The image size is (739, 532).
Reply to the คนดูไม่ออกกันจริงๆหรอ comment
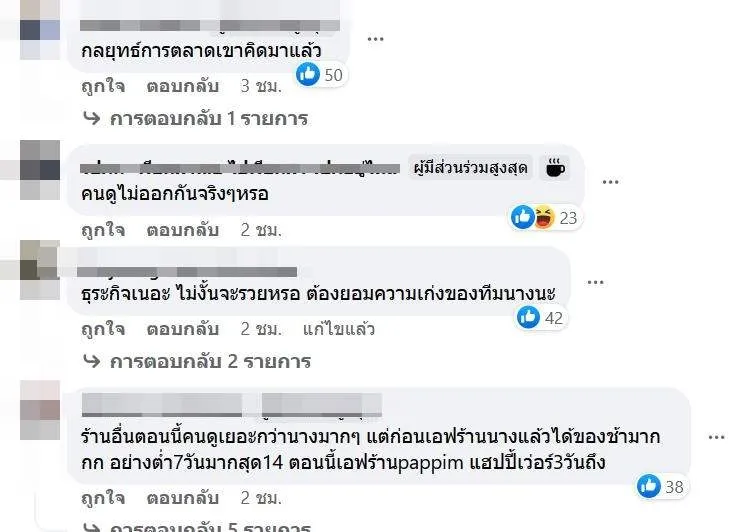pyautogui.click(x=183, y=230)
